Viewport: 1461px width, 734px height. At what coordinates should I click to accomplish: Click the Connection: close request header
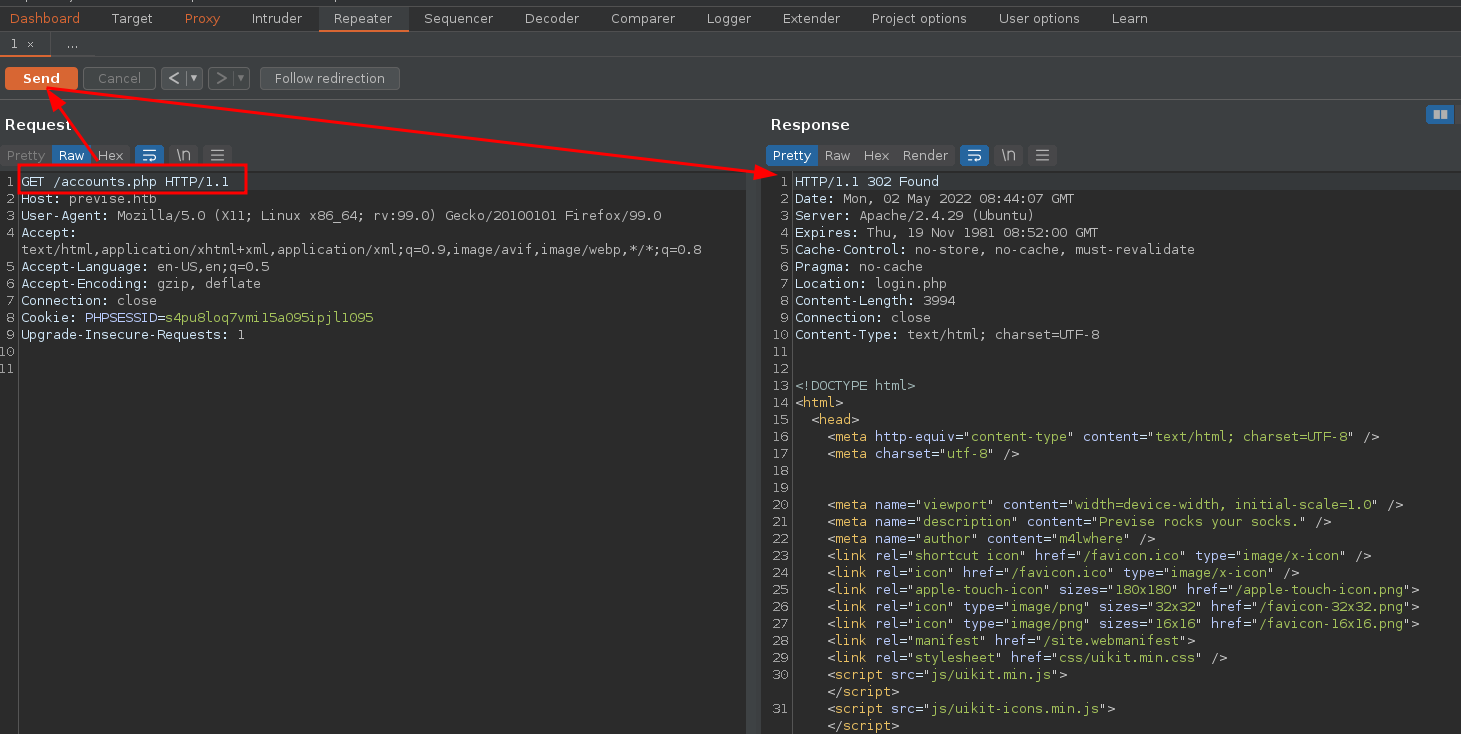[89, 301]
